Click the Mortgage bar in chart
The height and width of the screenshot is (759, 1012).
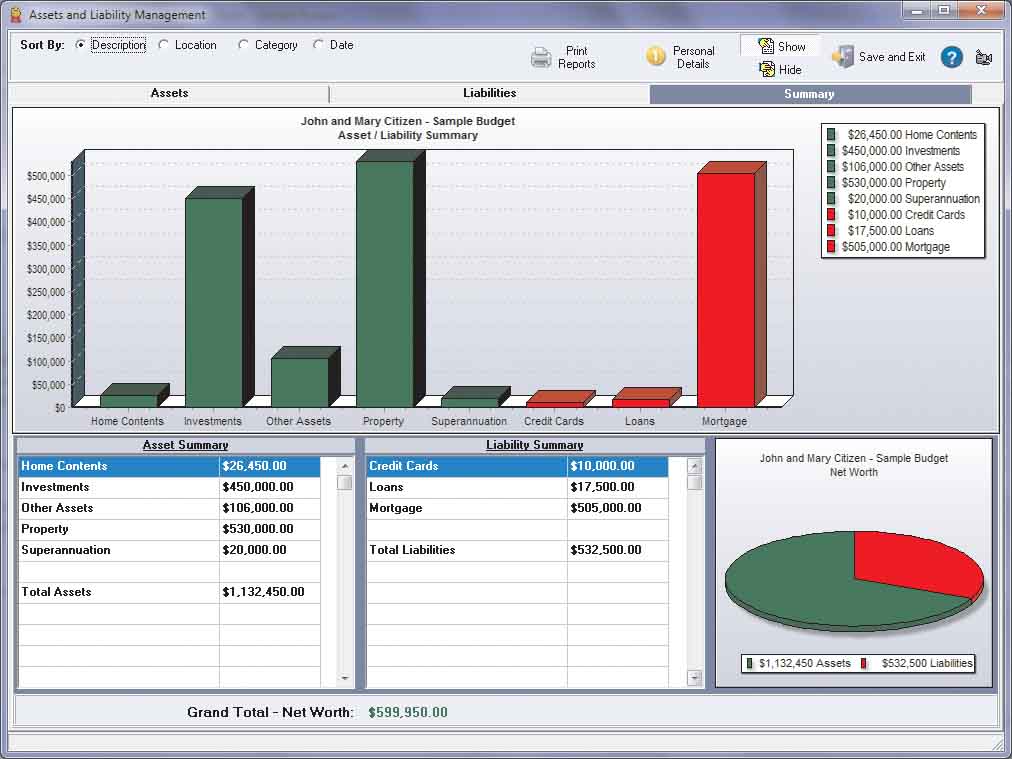[x=726, y=290]
